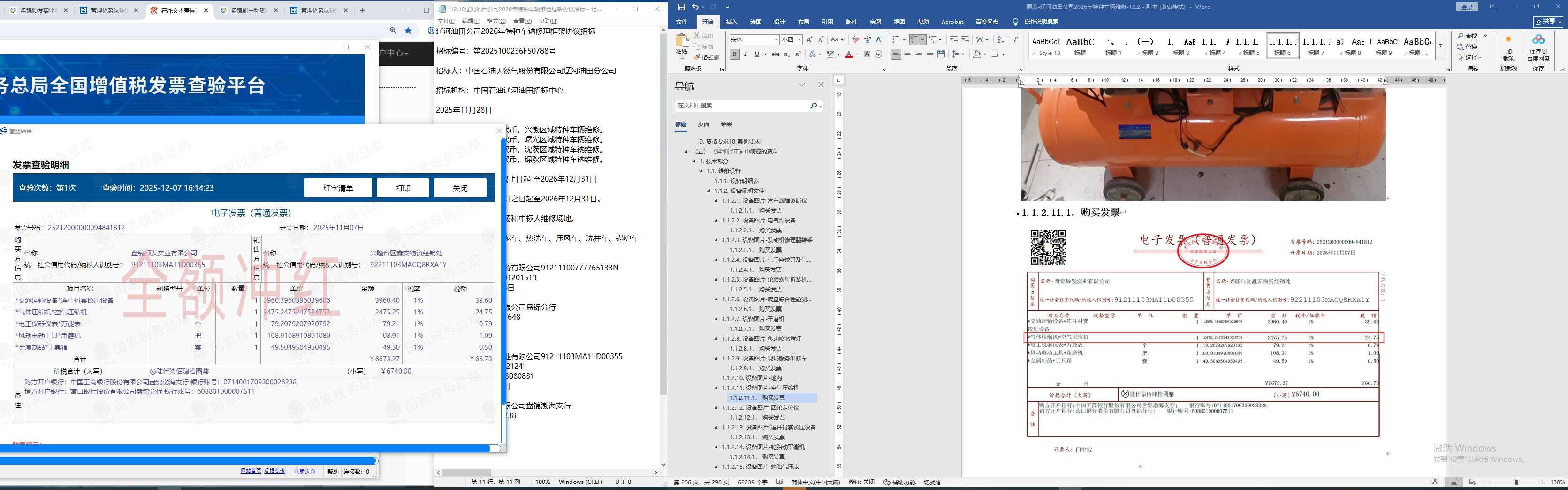This screenshot has height=490, width=1568.
Task: Open the change case (Aa) dropdown
Action: (837, 39)
